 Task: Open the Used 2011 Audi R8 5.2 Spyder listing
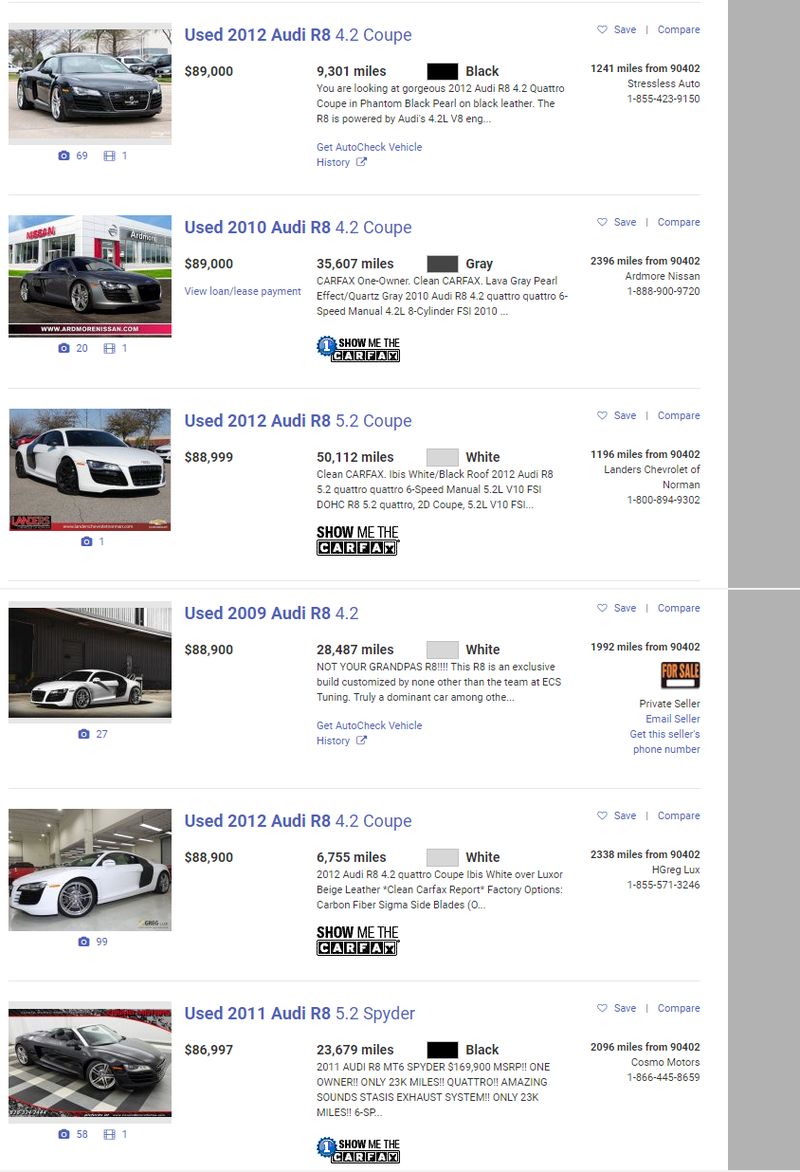click(x=300, y=1014)
